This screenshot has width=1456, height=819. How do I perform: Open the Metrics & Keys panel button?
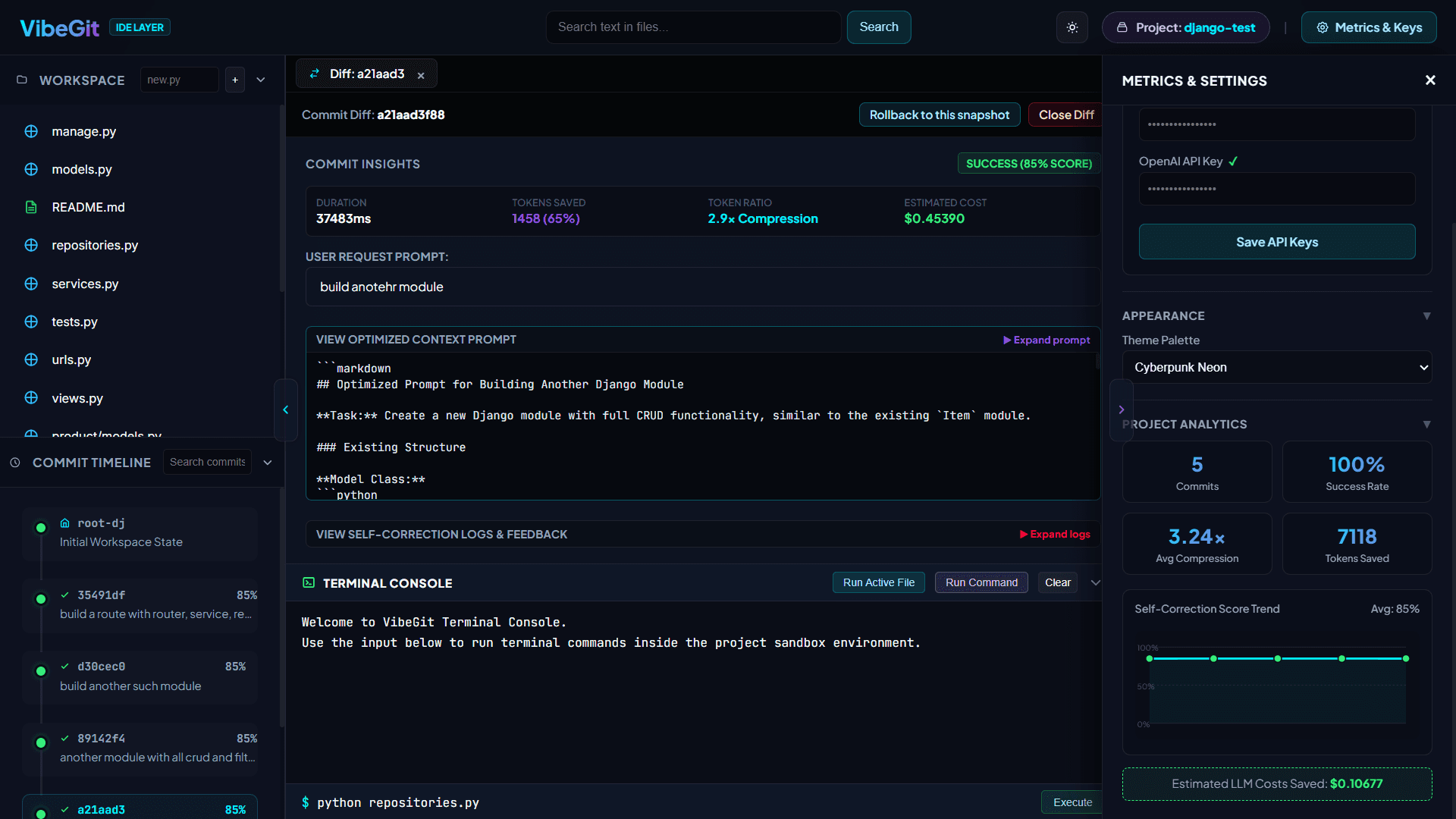(1369, 27)
